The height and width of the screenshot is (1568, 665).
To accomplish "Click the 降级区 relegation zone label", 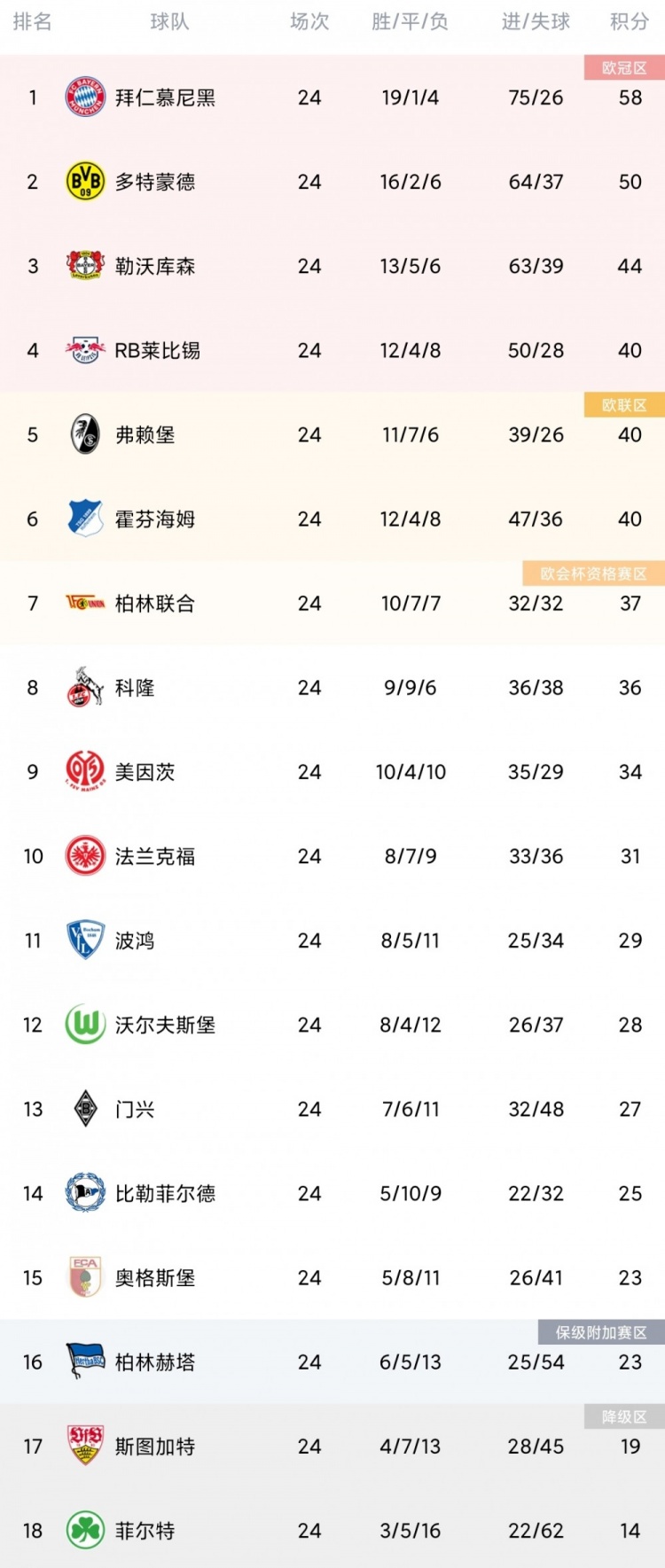I will pyautogui.click(x=624, y=1417).
